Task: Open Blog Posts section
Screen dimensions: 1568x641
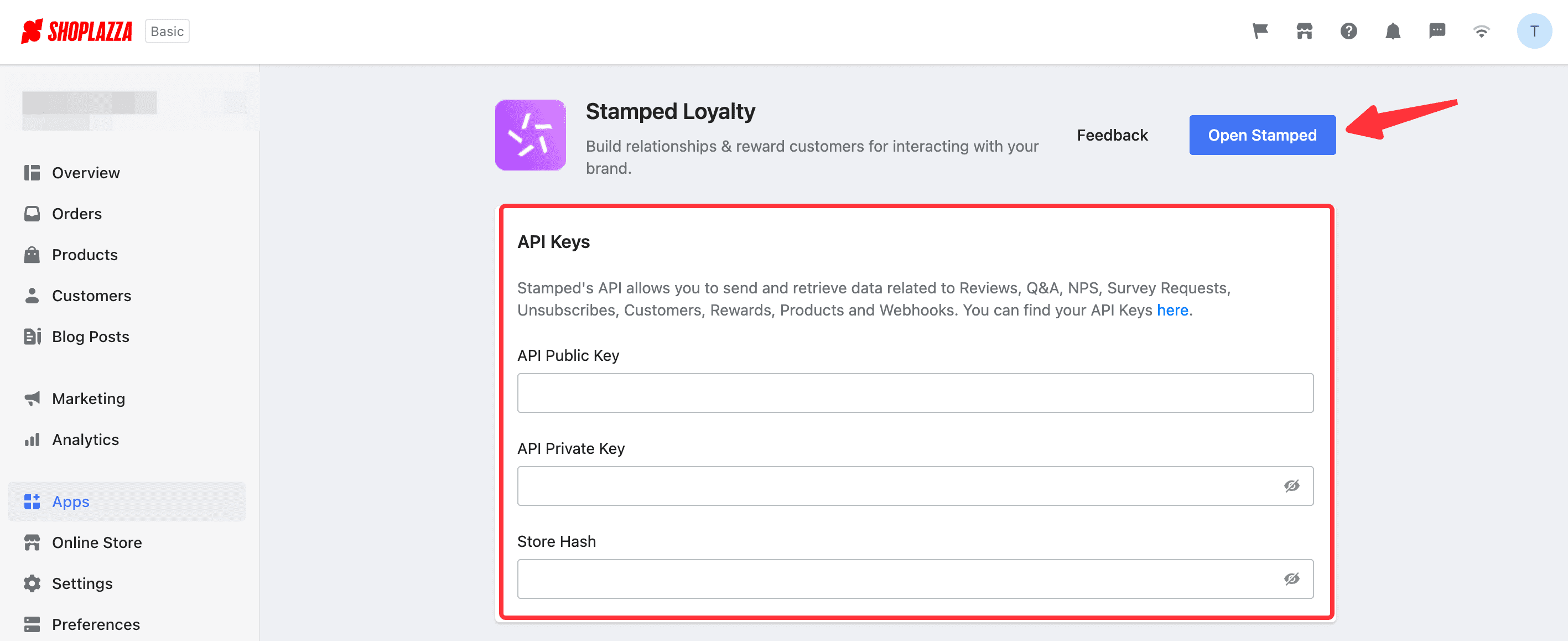Action: tap(90, 337)
